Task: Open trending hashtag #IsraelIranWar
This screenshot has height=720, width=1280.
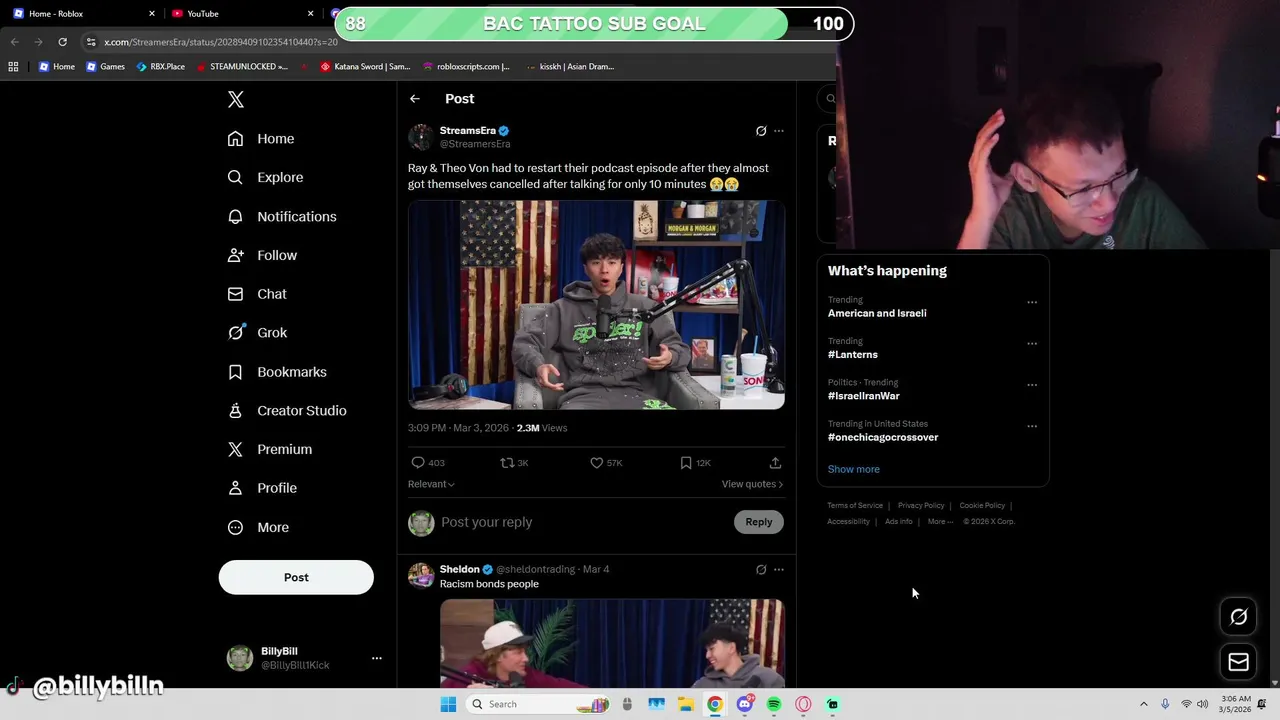Action: [864, 396]
